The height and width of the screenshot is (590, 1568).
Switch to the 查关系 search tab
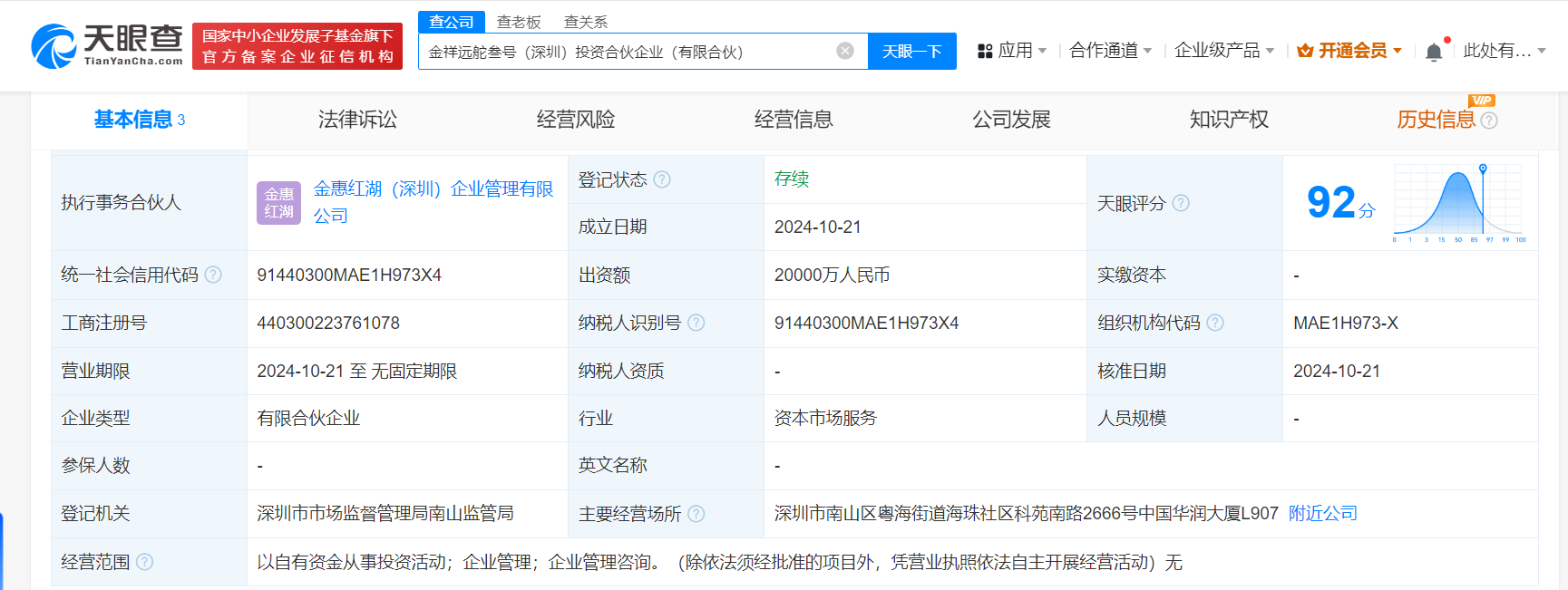coord(586,22)
